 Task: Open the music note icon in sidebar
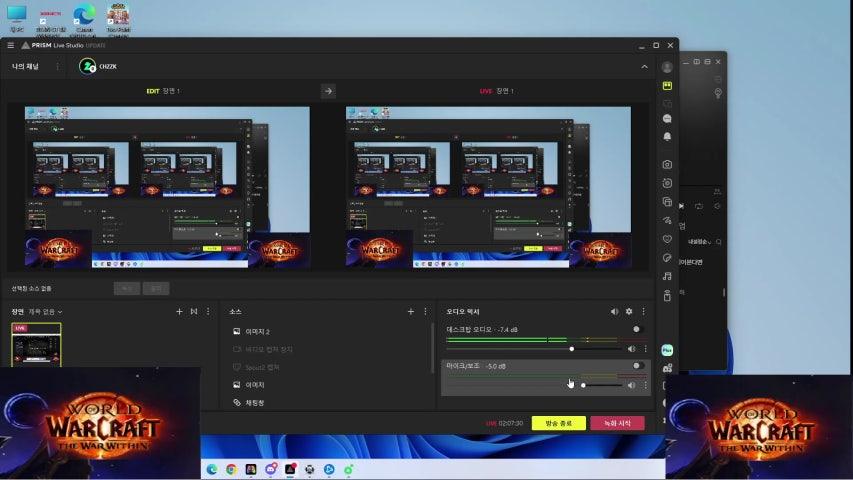click(667, 276)
